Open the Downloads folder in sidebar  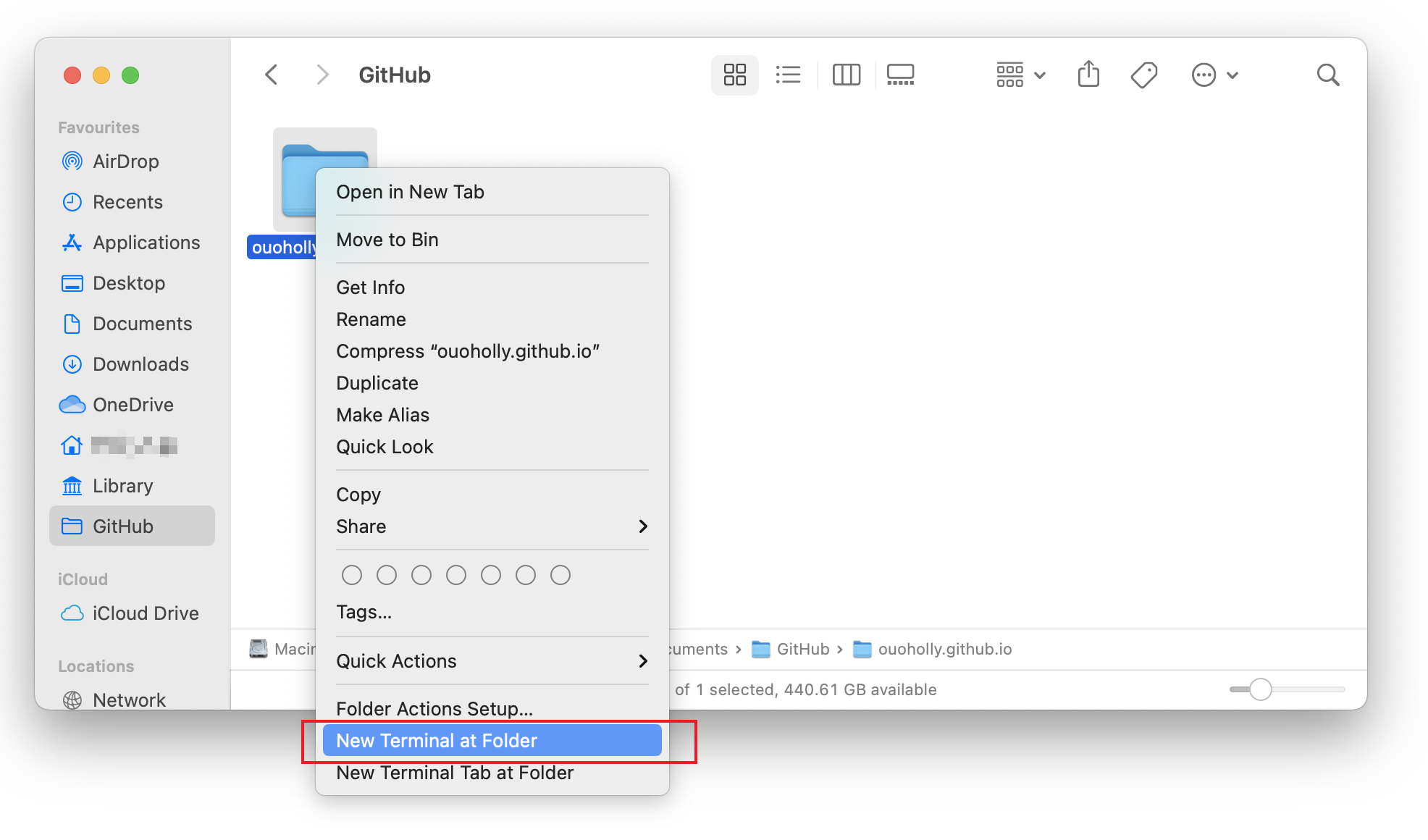click(140, 364)
